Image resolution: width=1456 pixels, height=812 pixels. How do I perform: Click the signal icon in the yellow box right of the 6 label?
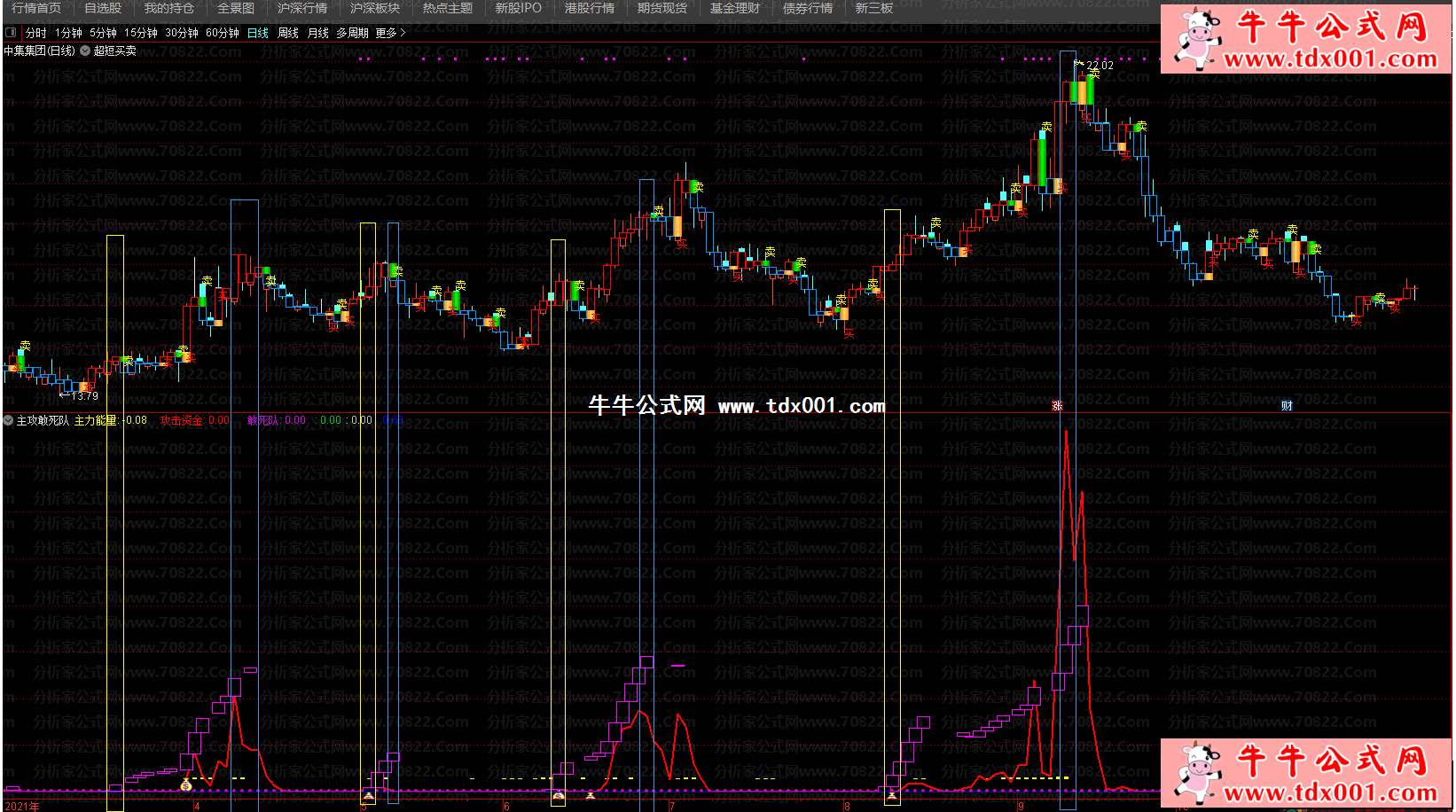pyautogui.click(x=559, y=797)
